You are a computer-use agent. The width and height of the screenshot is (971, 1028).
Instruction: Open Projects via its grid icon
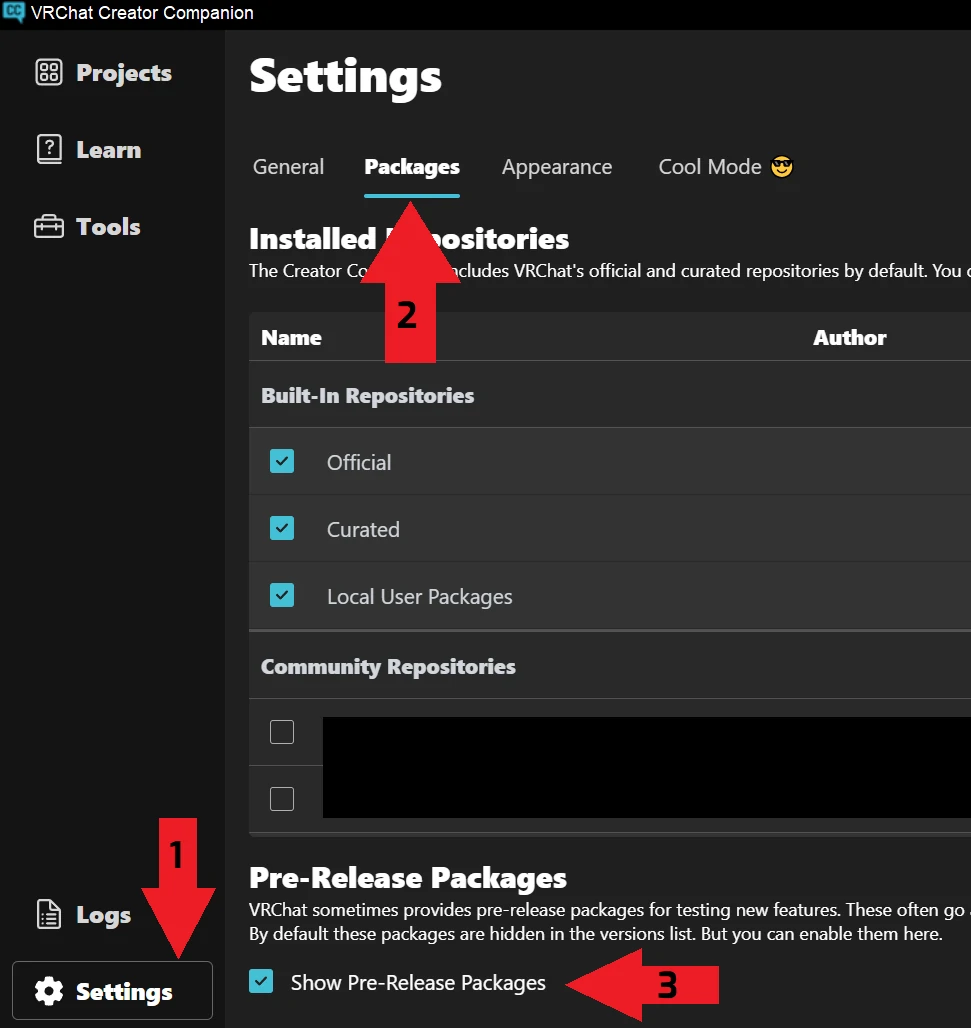point(49,72)
